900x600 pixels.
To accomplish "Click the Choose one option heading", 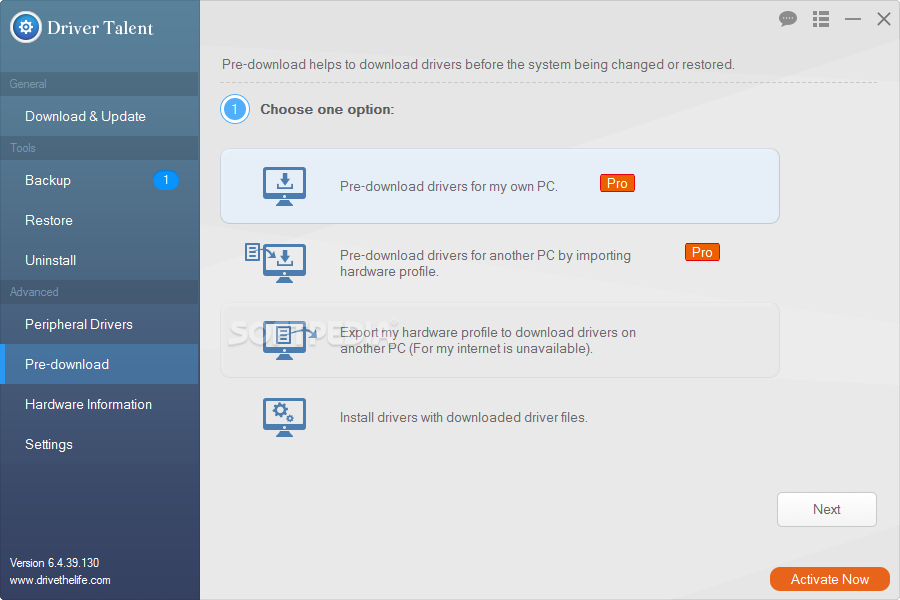I will click(327, 109).
